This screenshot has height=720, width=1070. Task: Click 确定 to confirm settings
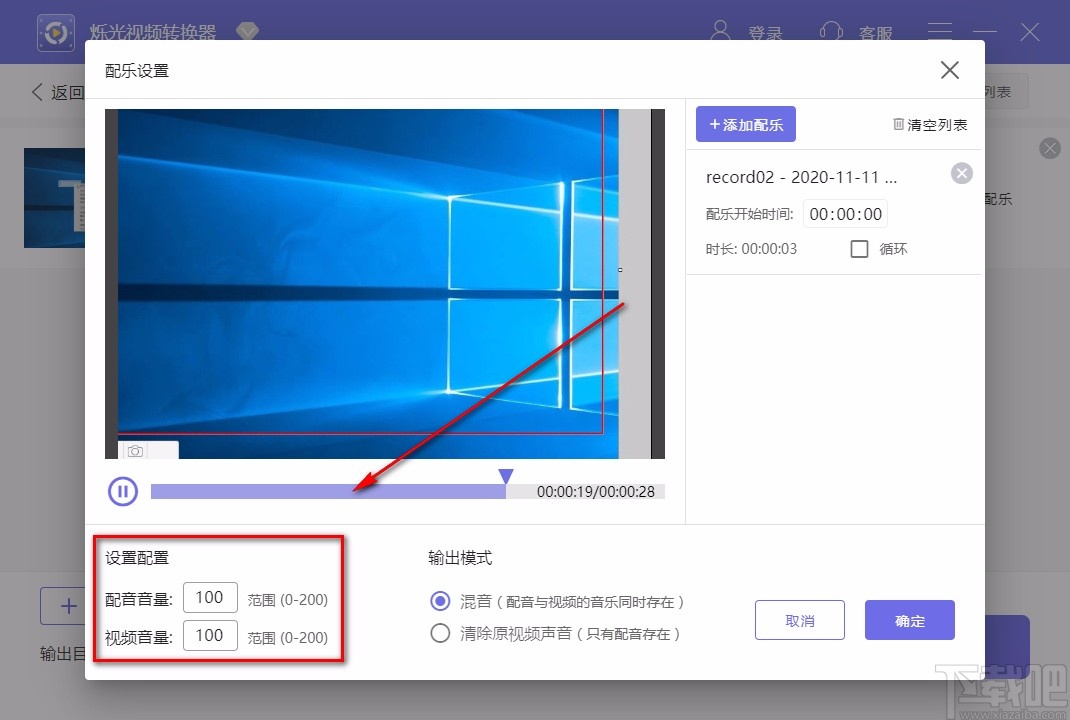coord(909,620)
